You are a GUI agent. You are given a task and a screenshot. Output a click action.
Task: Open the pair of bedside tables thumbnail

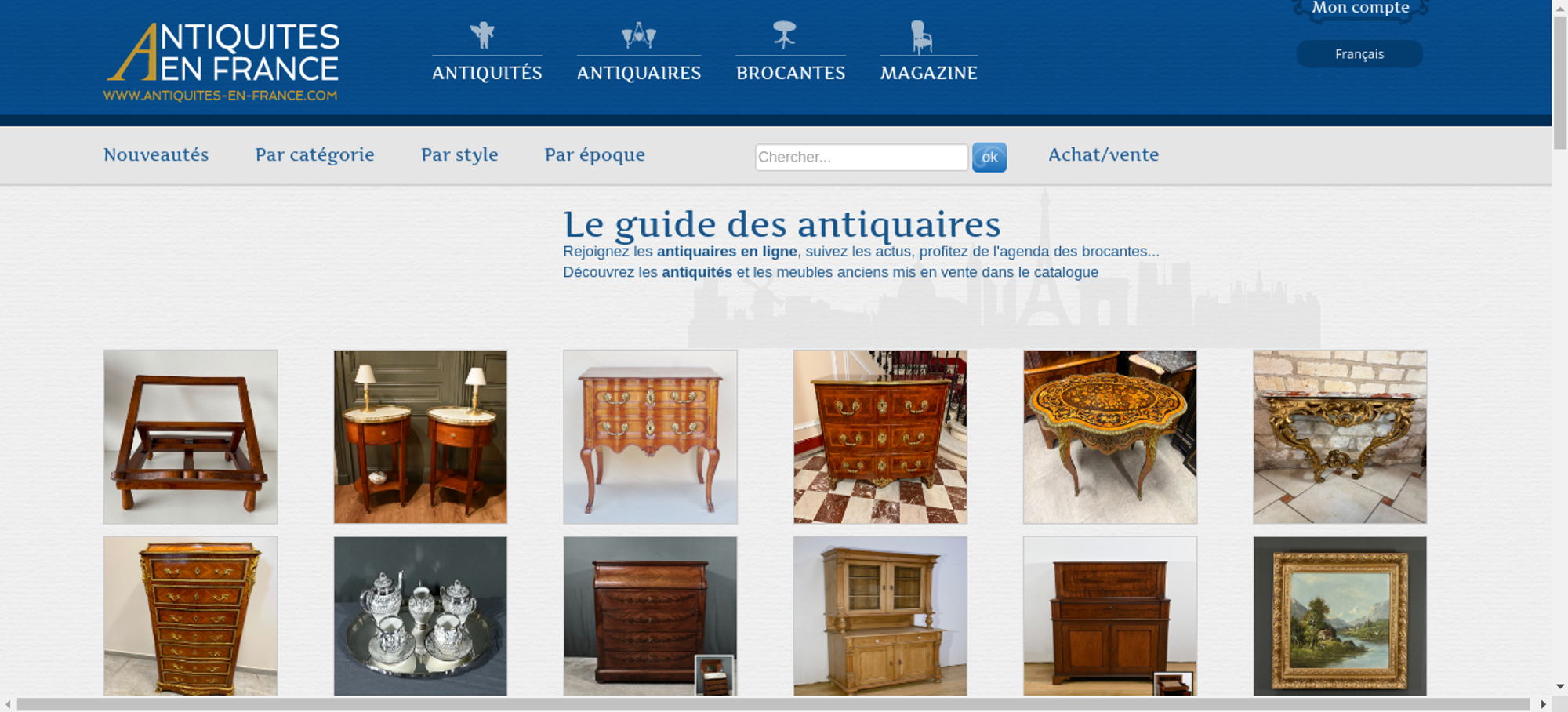420,437
